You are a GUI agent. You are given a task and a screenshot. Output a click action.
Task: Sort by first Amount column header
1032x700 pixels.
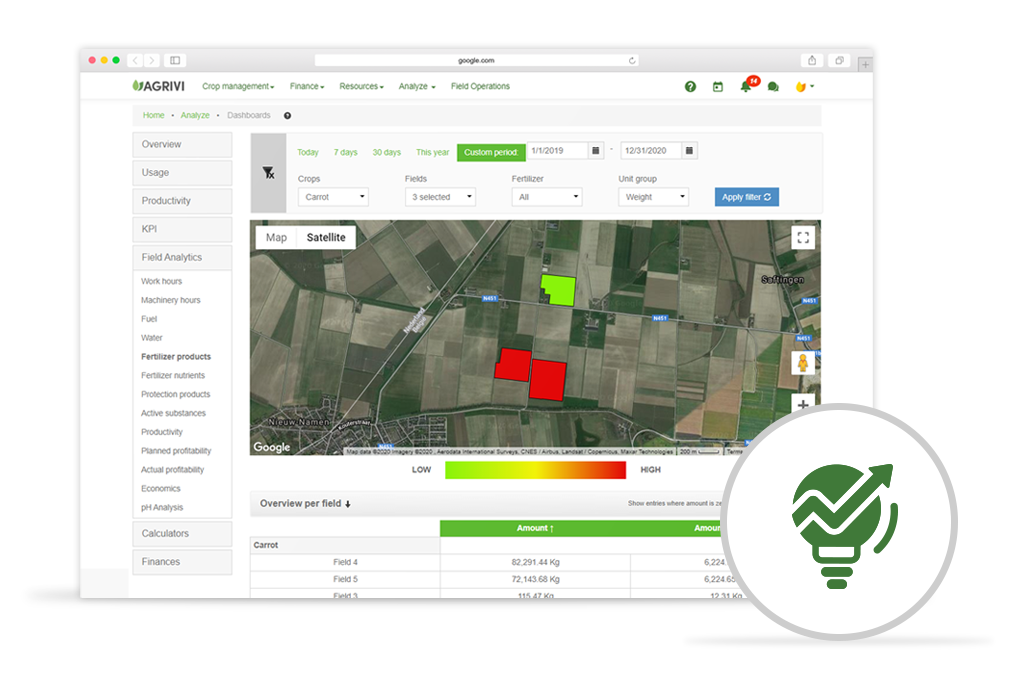tap(535, 528)
